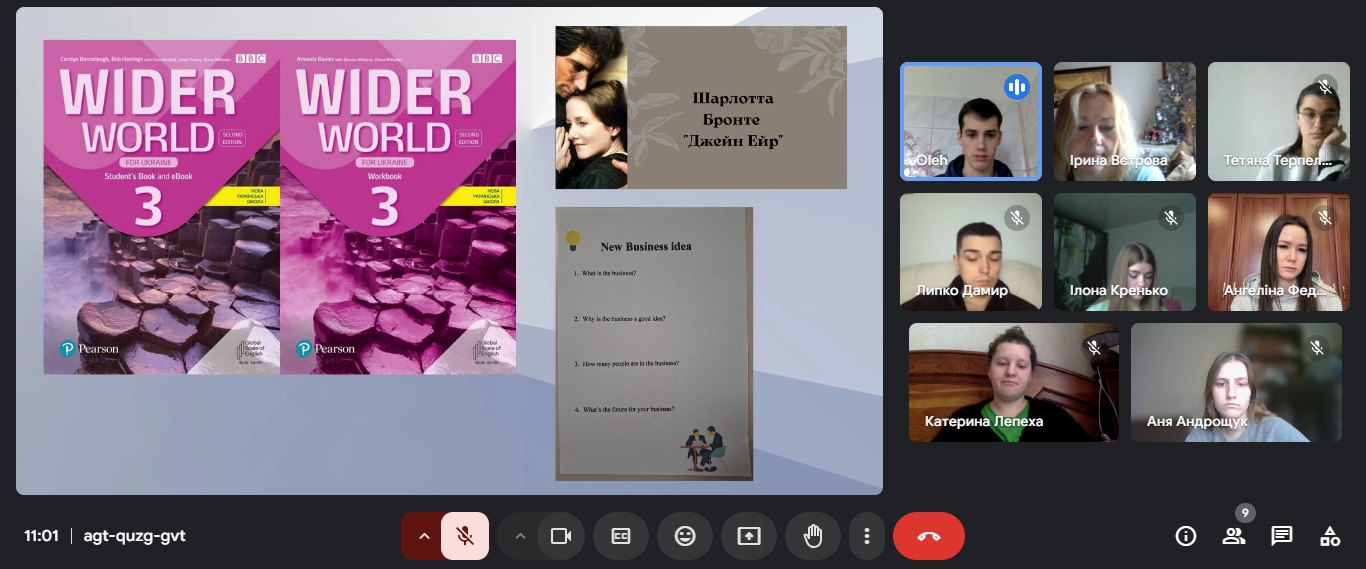Click the participant count badge showing 9

click(1244, 513)
